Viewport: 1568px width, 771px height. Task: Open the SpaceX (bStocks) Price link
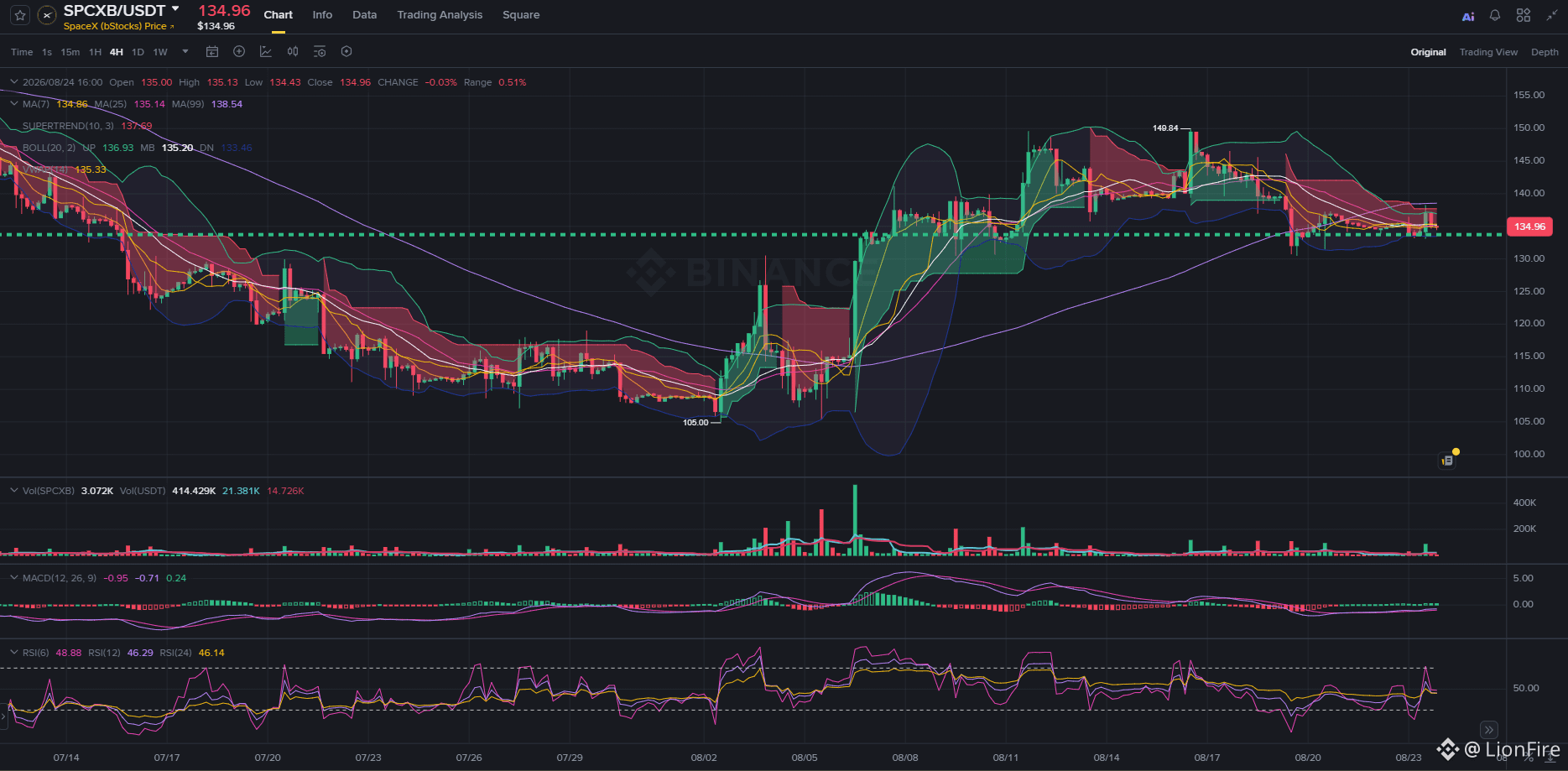tap(119, 26)
